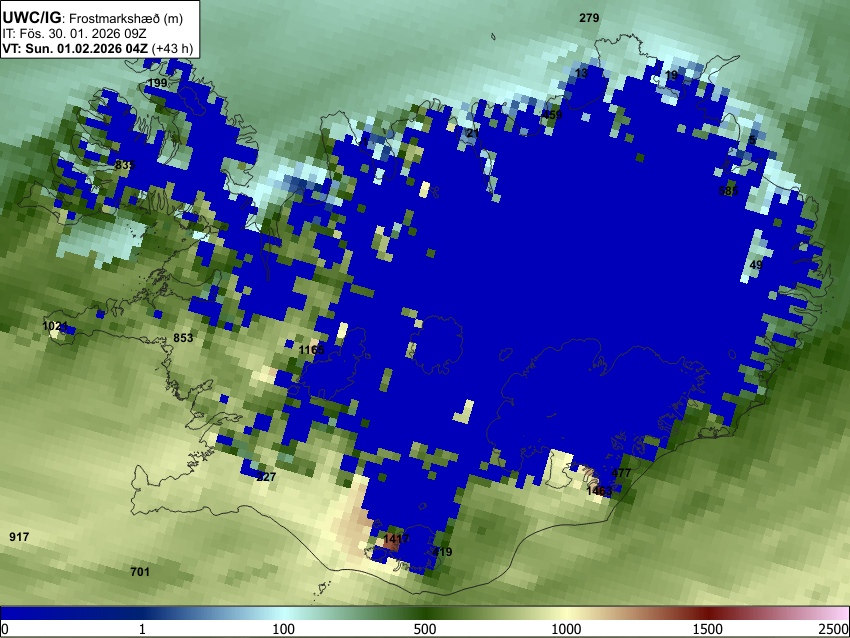Click the map value 853
Screen dimensions: 850x638
click(183, 338)
